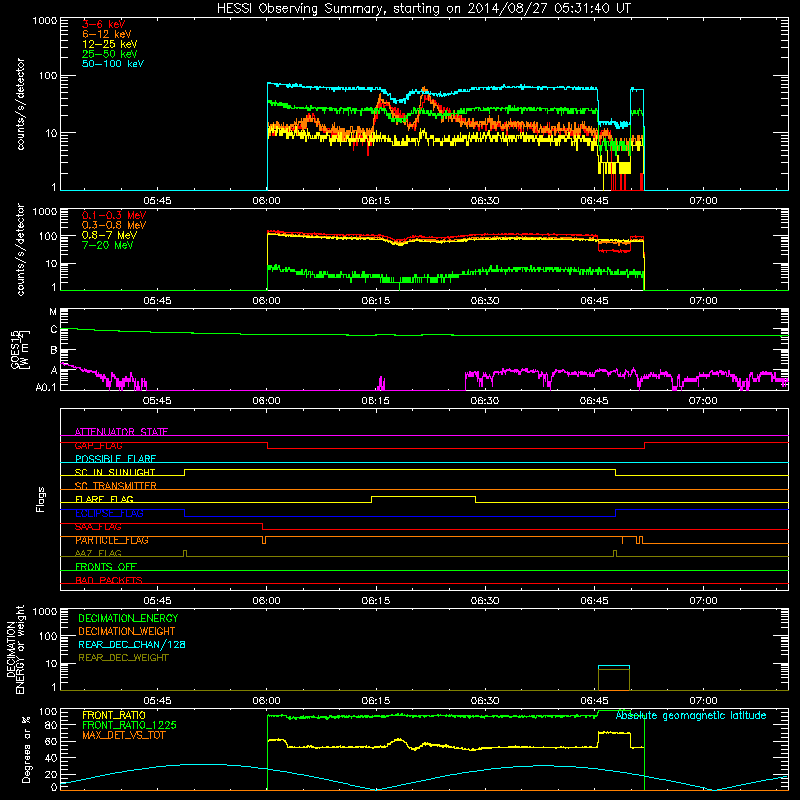The height and width of the screenshot is (800, 800).
Task: Click the raised FLARE_FLAG interval segment
Action: [423, 496]
